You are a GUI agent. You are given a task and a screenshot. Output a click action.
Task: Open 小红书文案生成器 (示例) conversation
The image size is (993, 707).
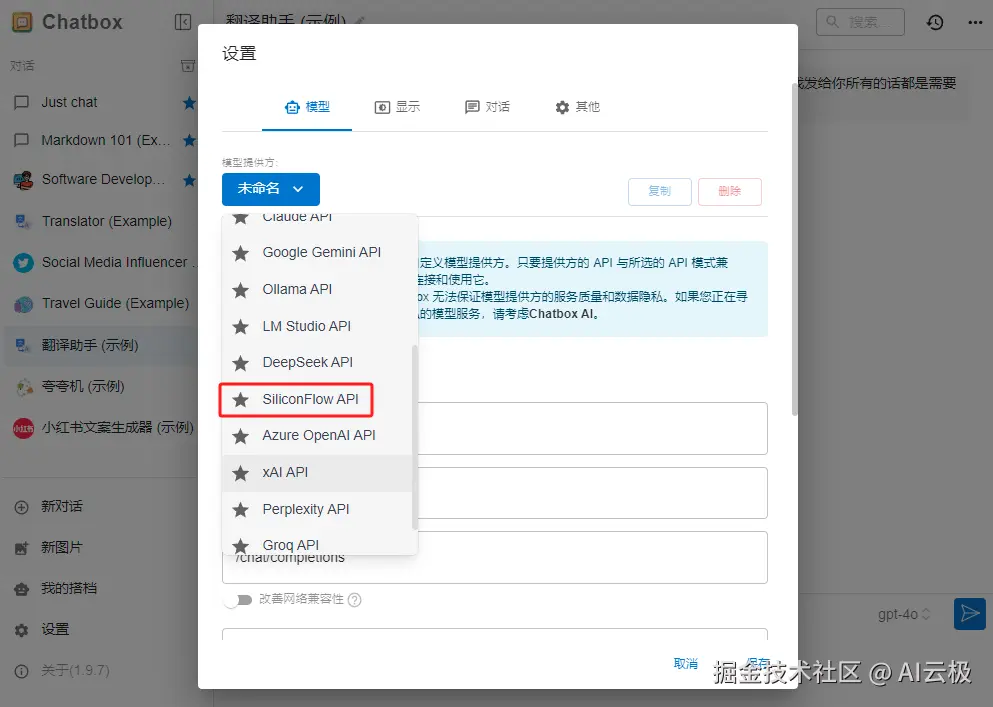(99, 428)
